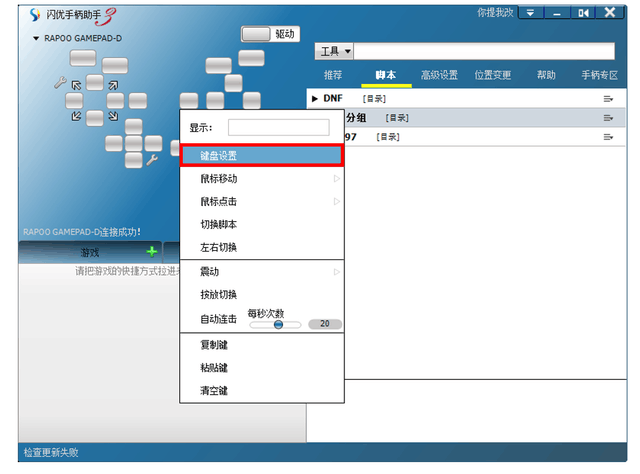Image resolution: width=640 pixels, height=474 pixels.
Task: Click the down-left diagonal arrow icon
Action: coord(76,116)
